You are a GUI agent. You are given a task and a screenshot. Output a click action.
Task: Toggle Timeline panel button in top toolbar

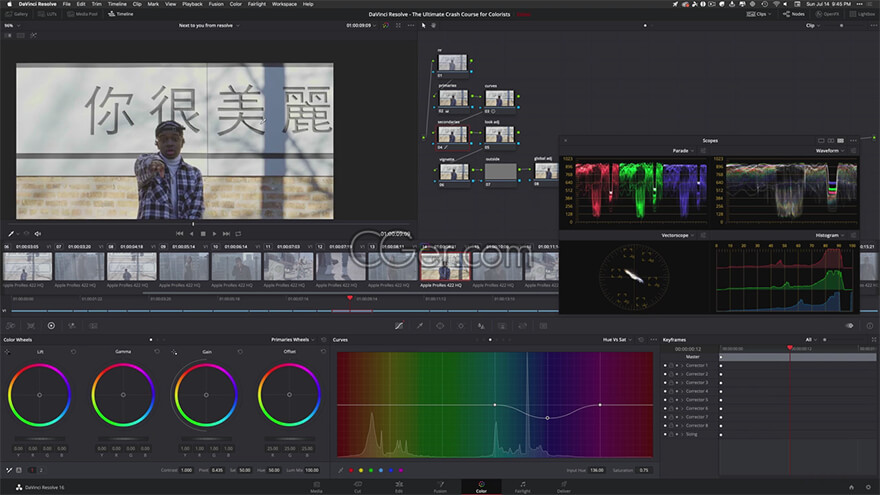tap(121, 14)
